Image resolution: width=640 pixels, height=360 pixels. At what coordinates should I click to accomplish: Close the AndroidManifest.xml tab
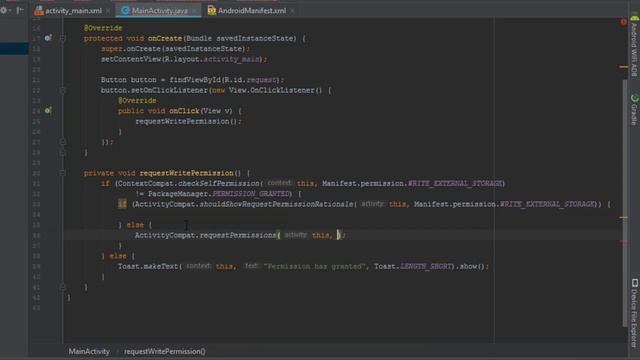pos(292,11)
